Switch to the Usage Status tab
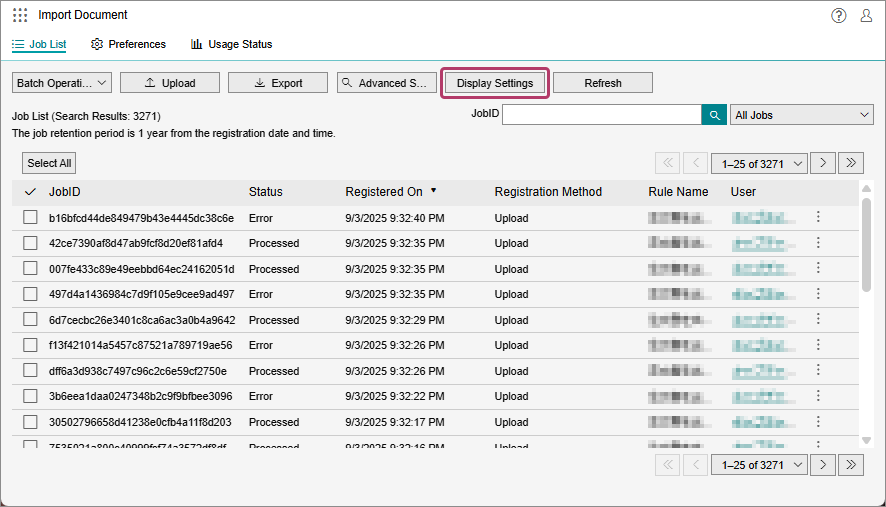The width and height of the screenshot is (886, 507). [x=232, y=44]
